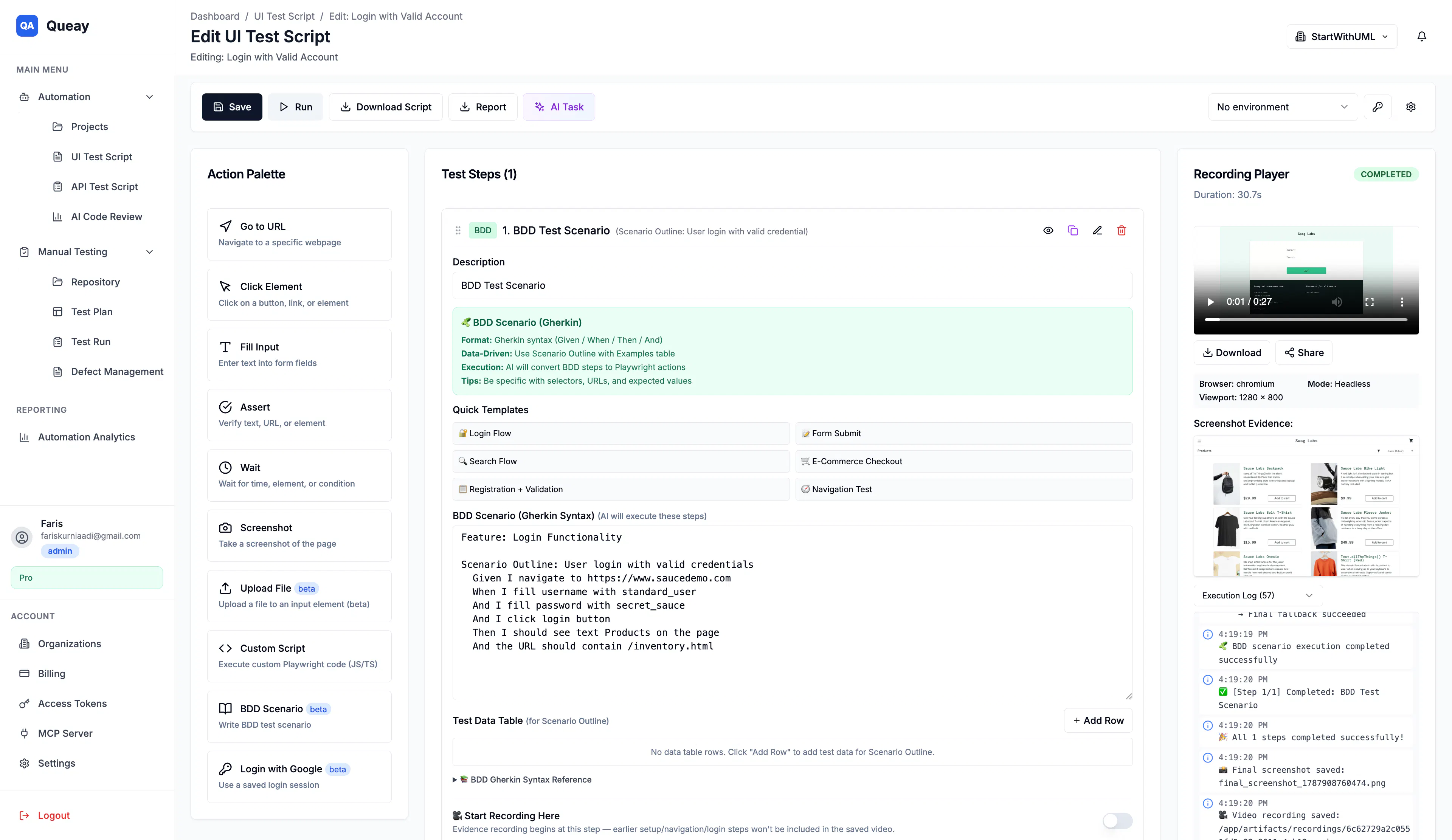The height and width of the screenshot is (840, 1452).
Task: Open API Test Script in the sidebar
Action: [x=104, y=187]
